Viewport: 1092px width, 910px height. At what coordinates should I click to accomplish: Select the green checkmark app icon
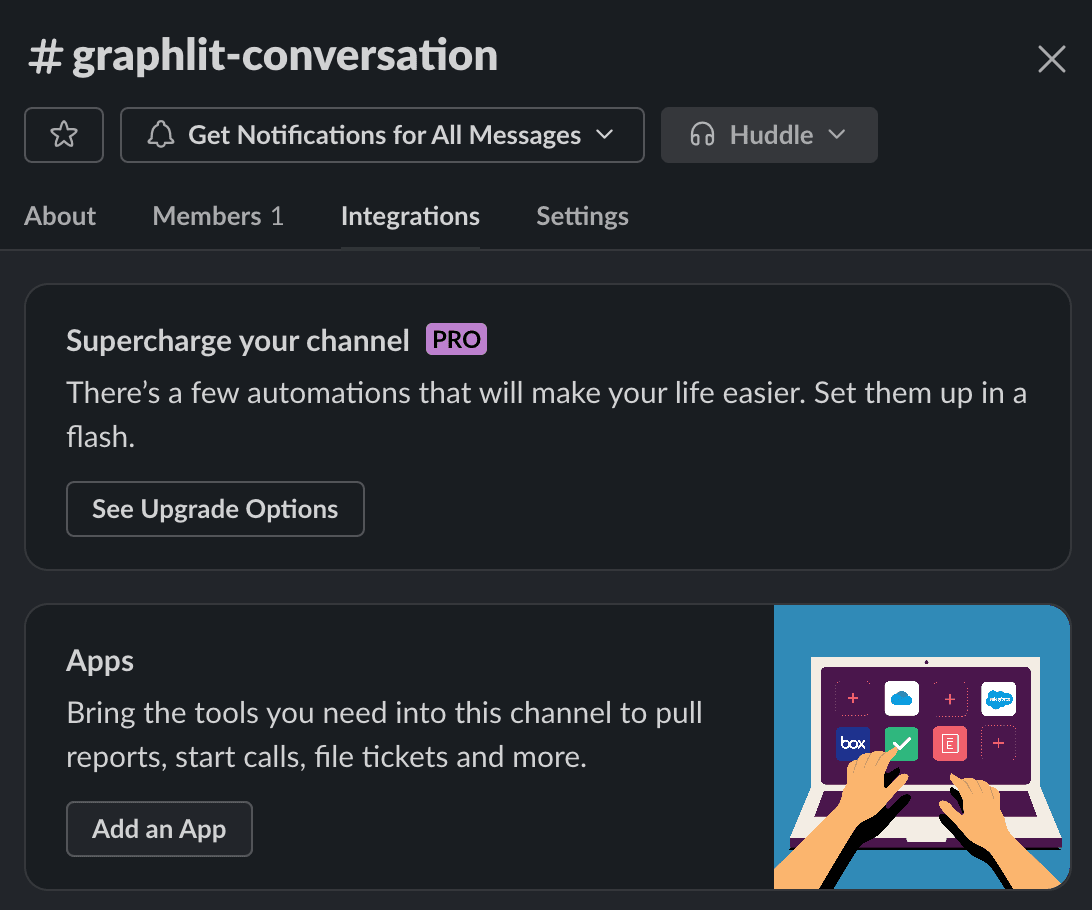click(901, 744)
